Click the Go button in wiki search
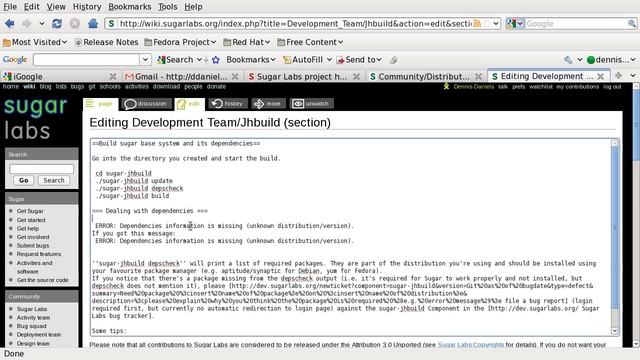Viewport: 640px width, 360px height. (23, 180)
